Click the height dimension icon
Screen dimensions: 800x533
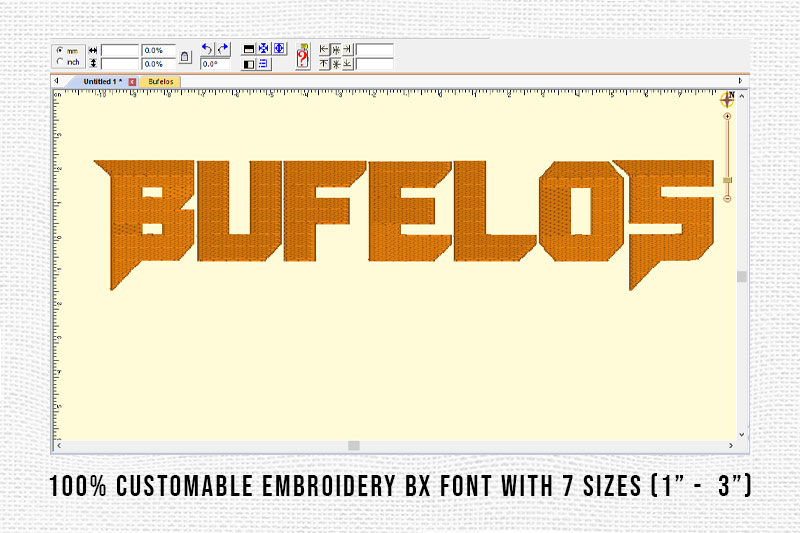pyautogui.click(x=93, y=64)
